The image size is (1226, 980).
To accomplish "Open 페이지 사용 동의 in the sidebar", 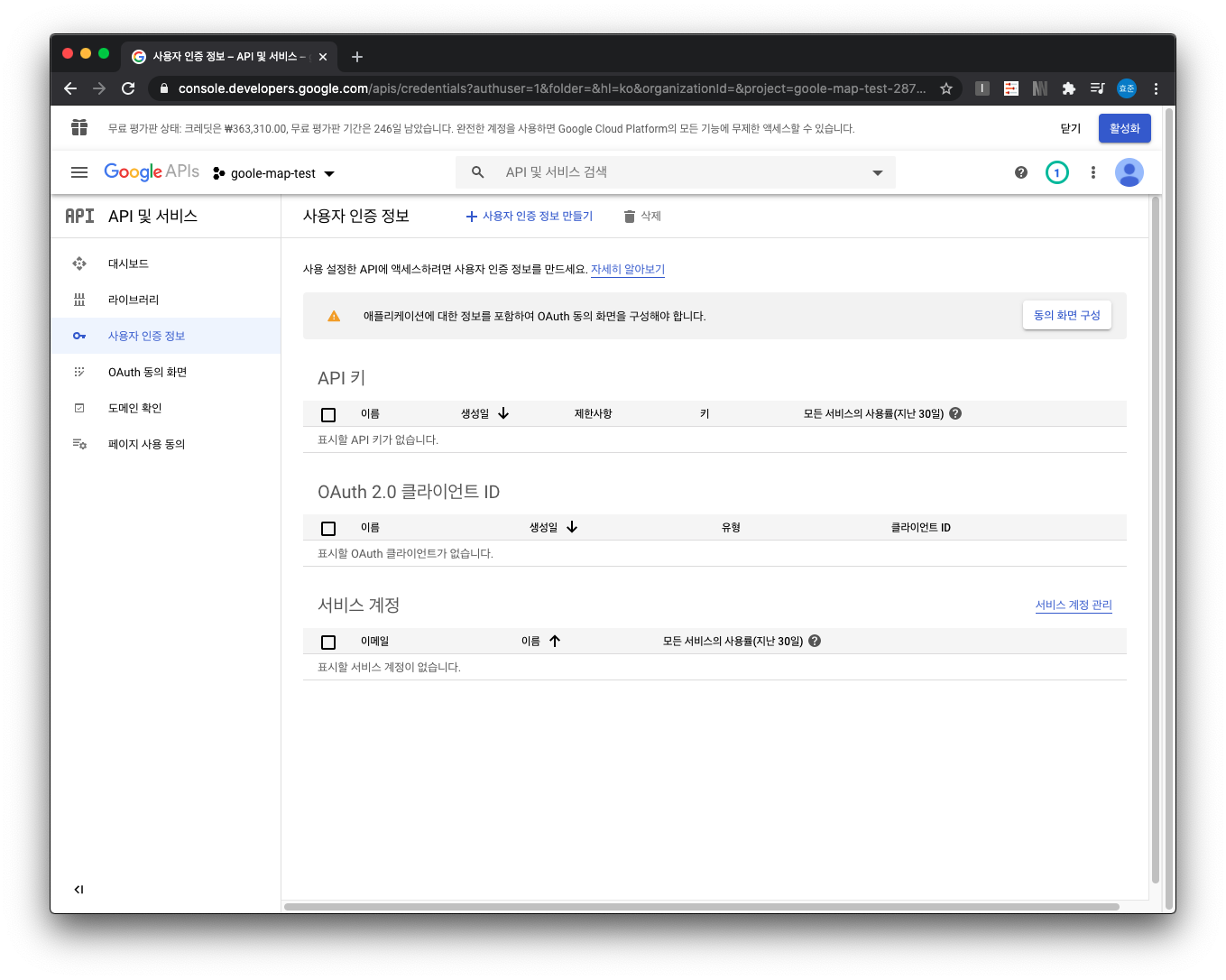I will [x=166, y=444].
